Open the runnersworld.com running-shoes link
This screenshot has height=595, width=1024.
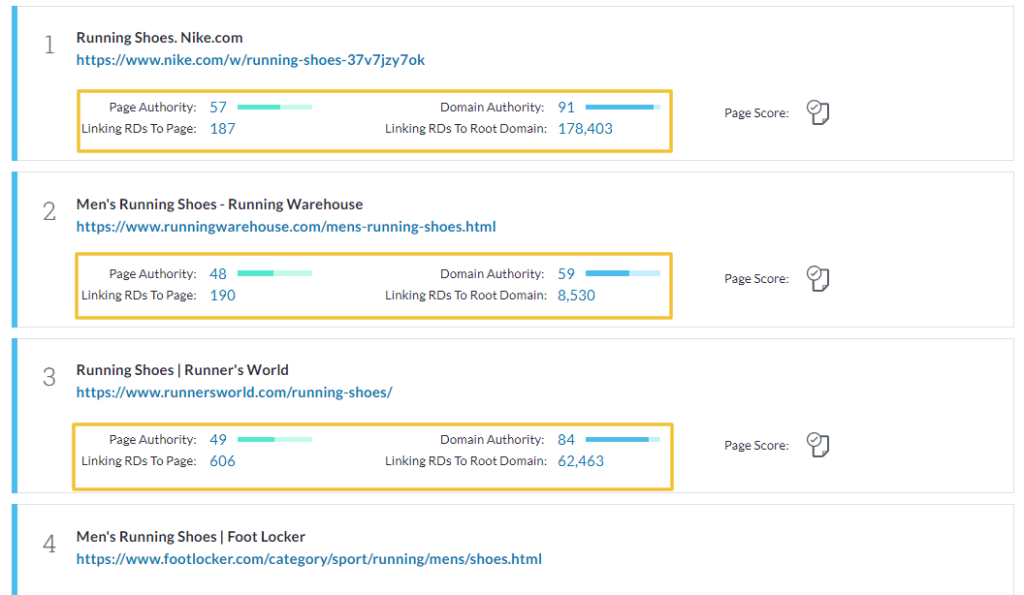[234, 393]
